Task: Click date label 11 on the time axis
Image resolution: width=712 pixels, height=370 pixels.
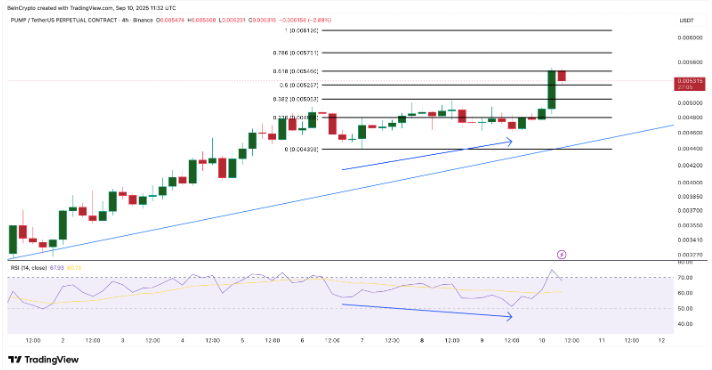Action: click(x=602, y=340)
